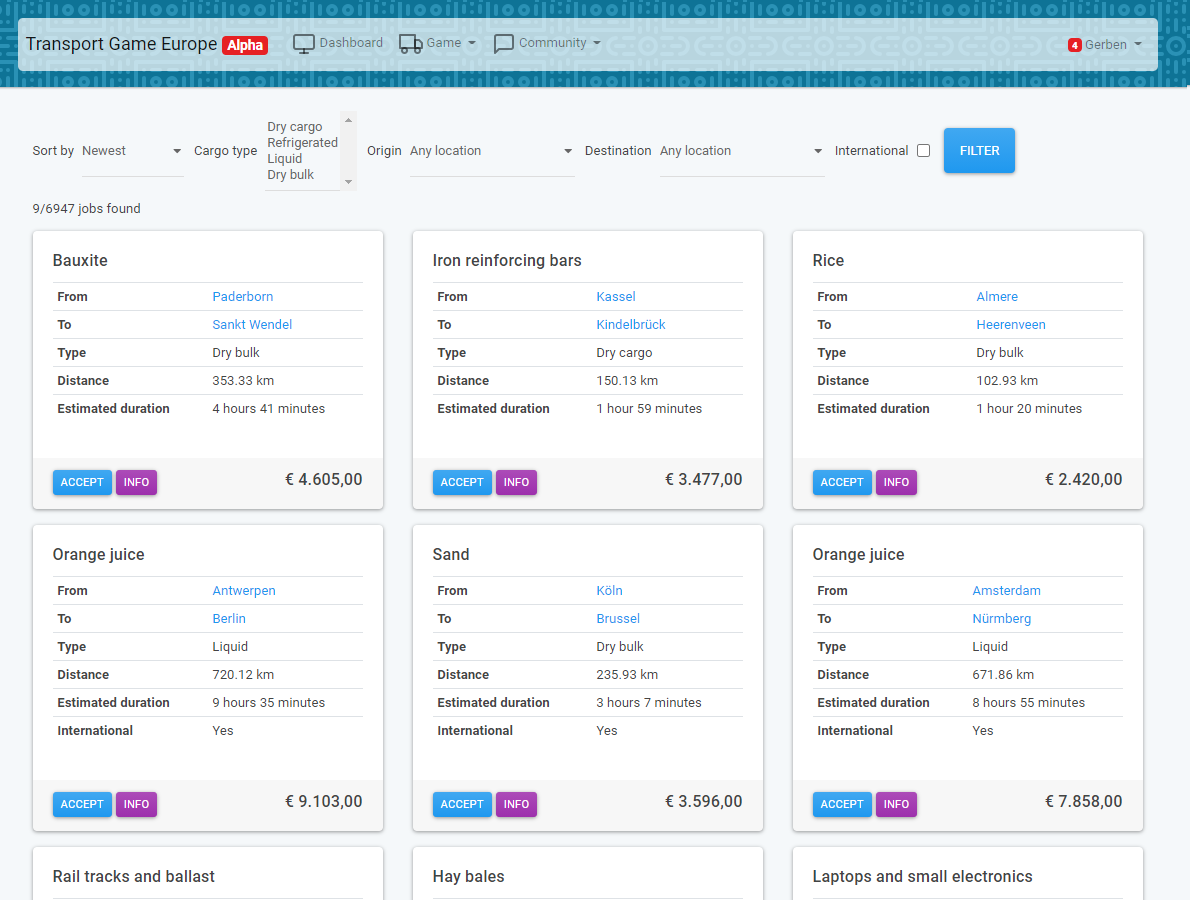1190x900 pixels.
Task: Open the Köln location link
Action: tap(609, 590)
